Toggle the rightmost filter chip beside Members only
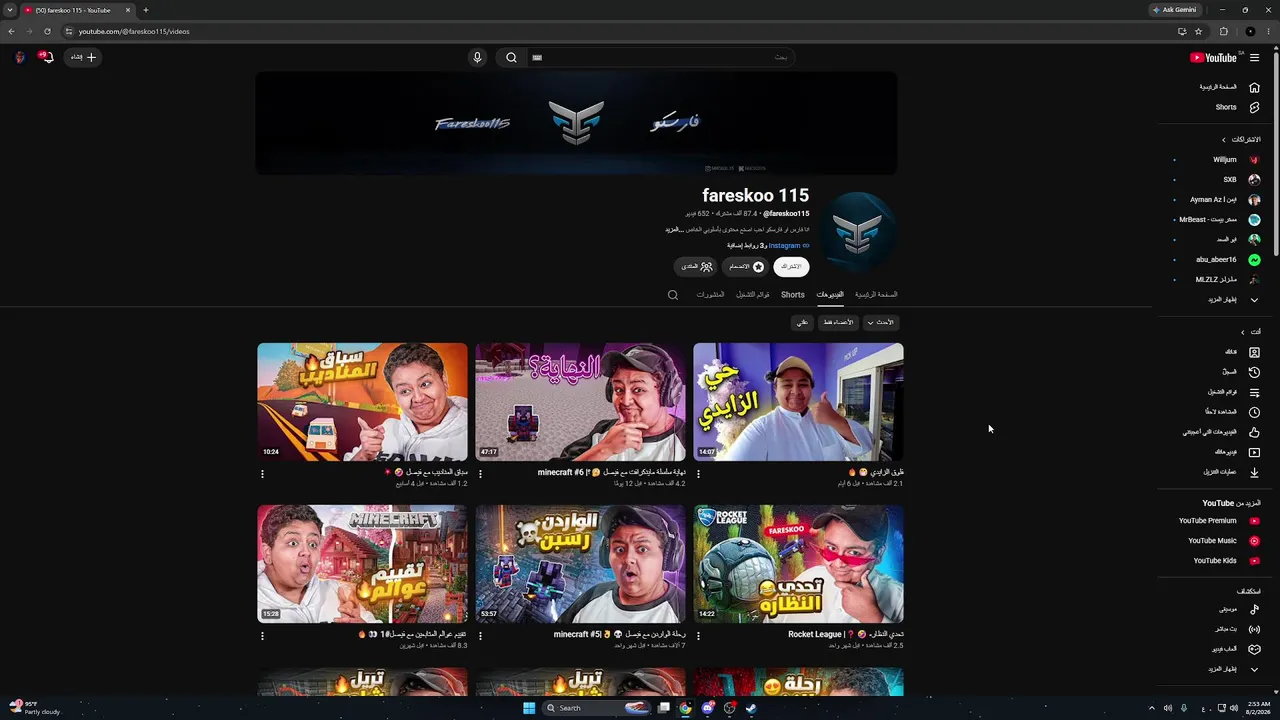 802,322
